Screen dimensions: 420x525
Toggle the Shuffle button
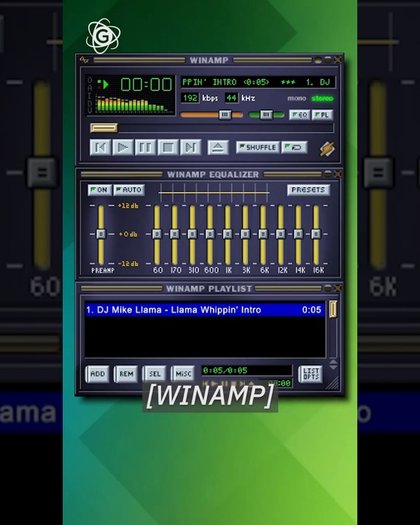coord(258,147)
